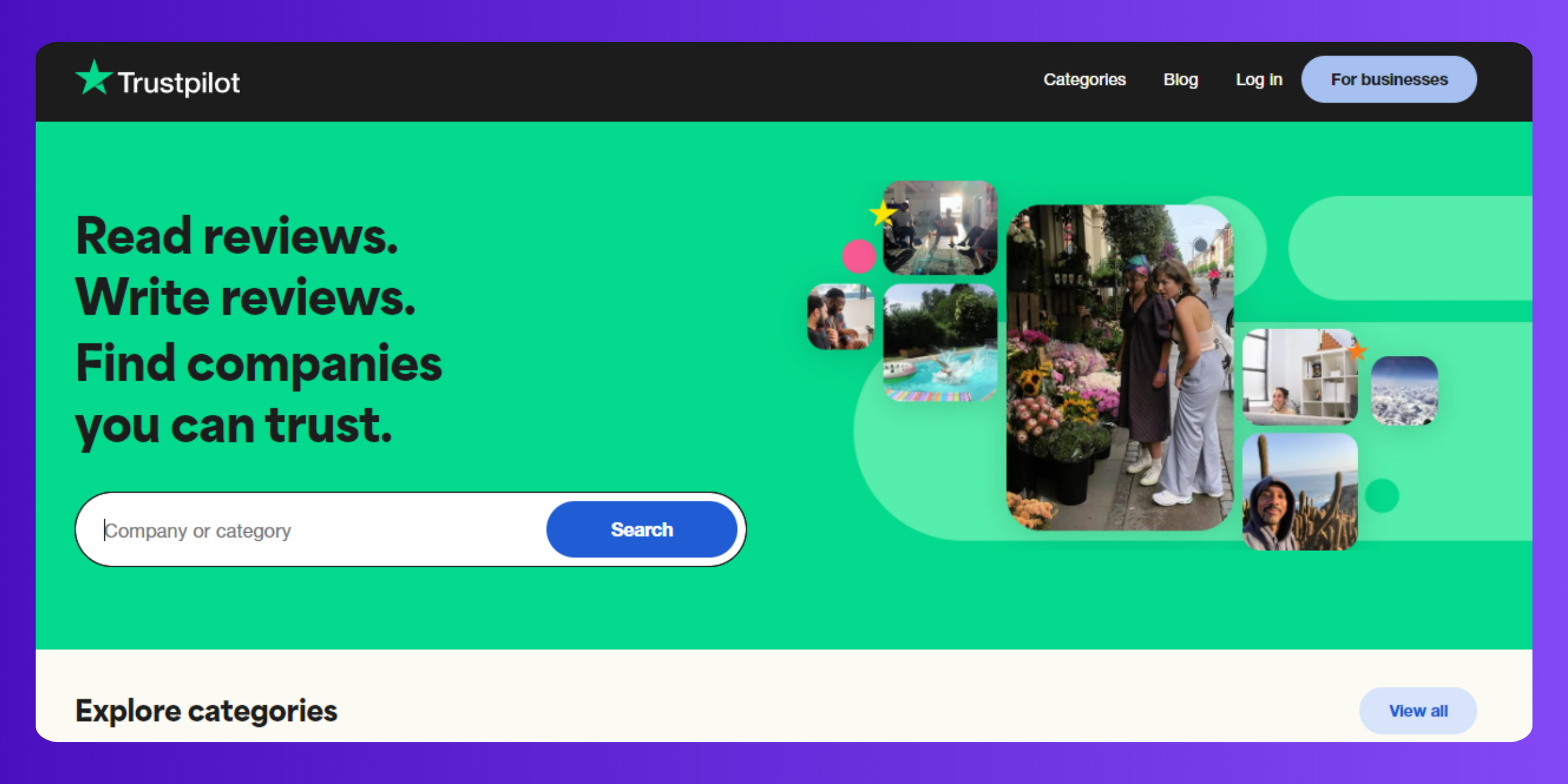Click the Trustpilot green star logo
Screen dimensions: 1568x784
[x=94, y=78]
